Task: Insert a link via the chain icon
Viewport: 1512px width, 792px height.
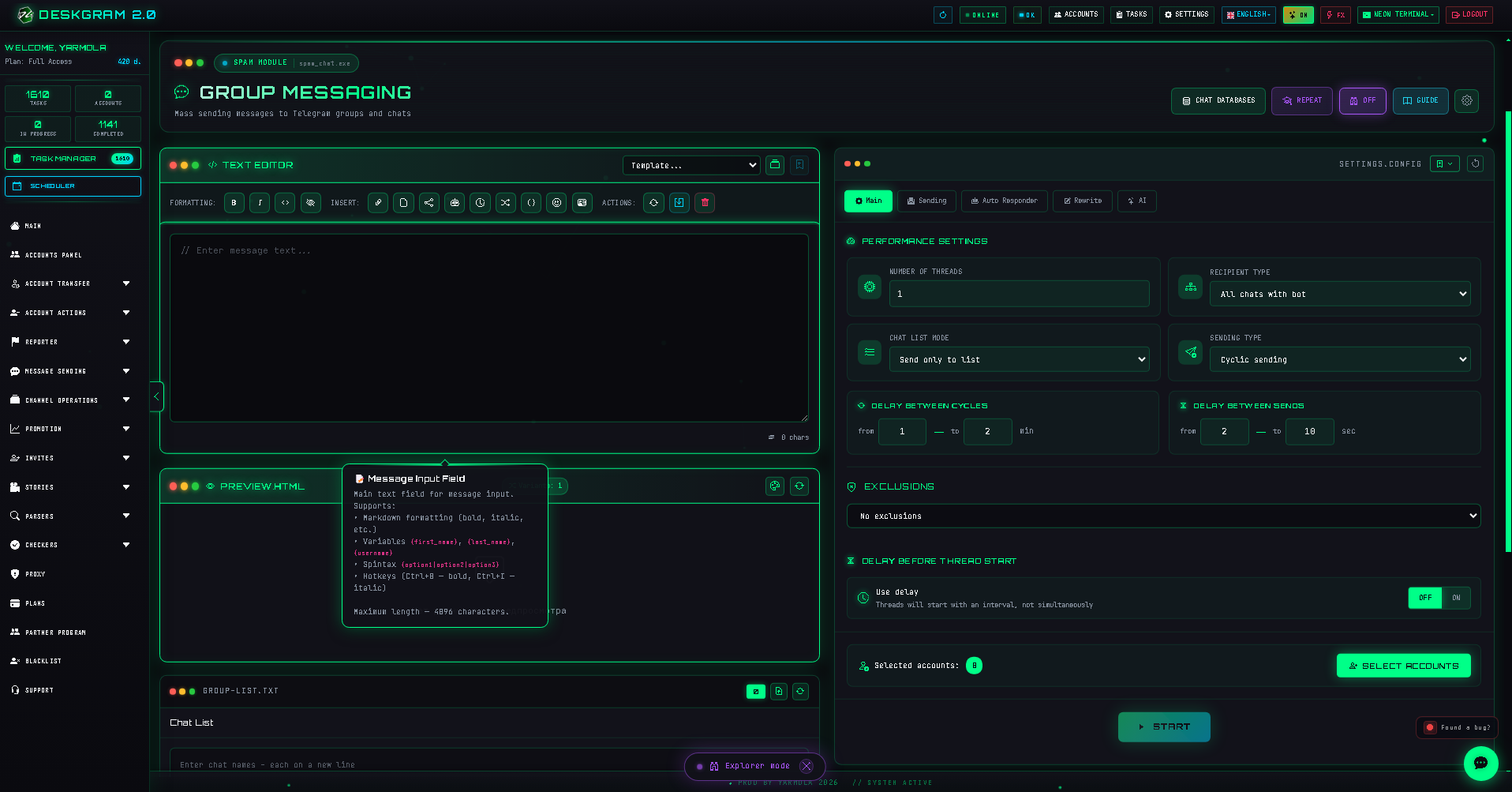Action: [378, 203]
